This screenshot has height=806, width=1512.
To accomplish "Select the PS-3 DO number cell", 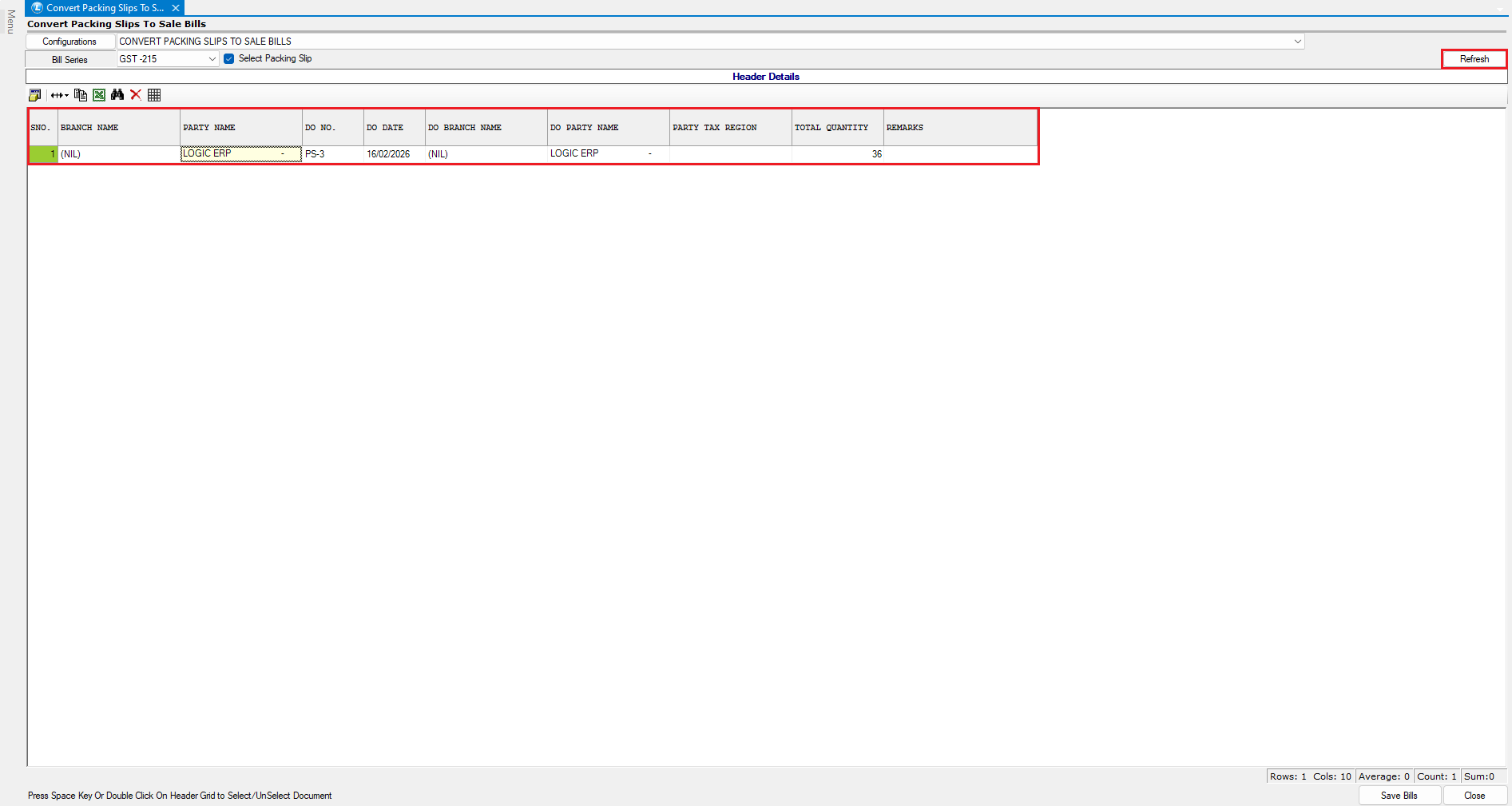I will (x=332, y=154).
